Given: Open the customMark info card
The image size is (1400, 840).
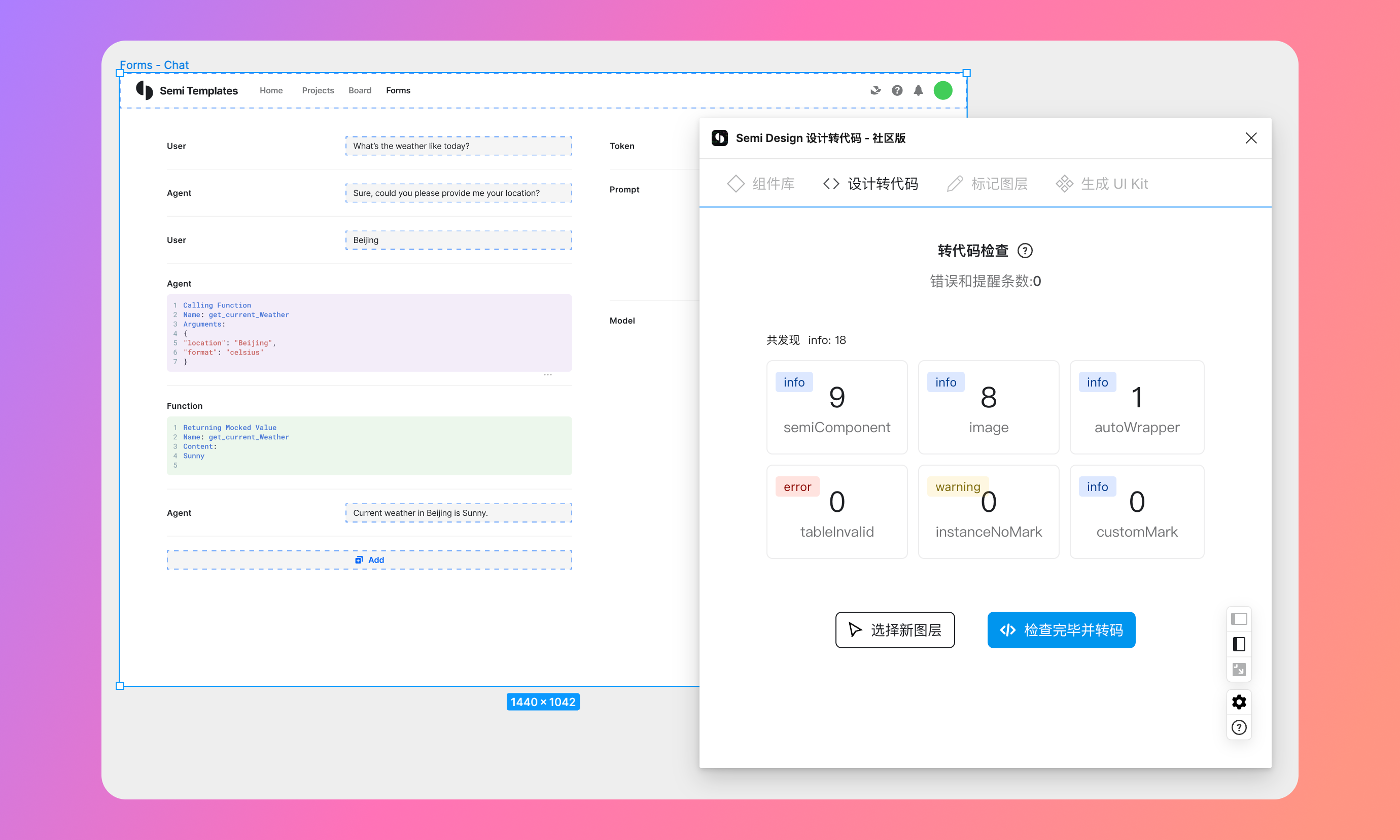Looking at the screenshot, I should coord(1137,512).
